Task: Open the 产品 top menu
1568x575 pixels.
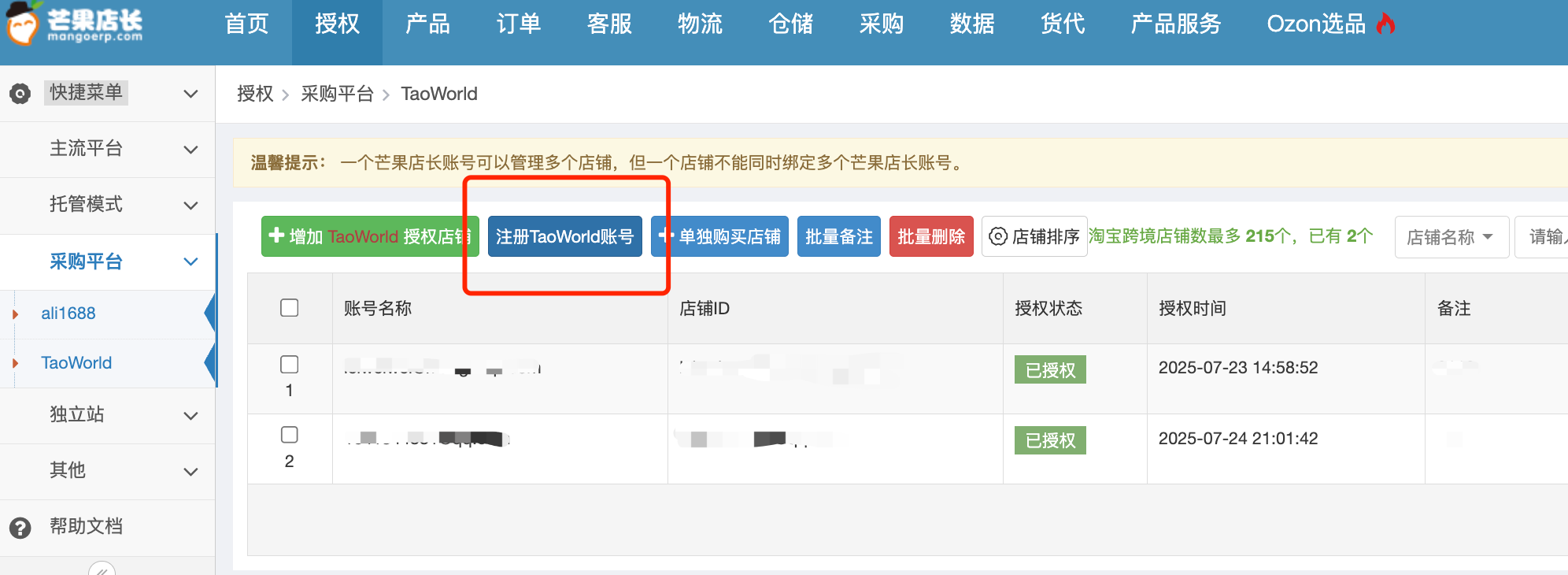Action: pyautogui.click(x=427, y=24)
